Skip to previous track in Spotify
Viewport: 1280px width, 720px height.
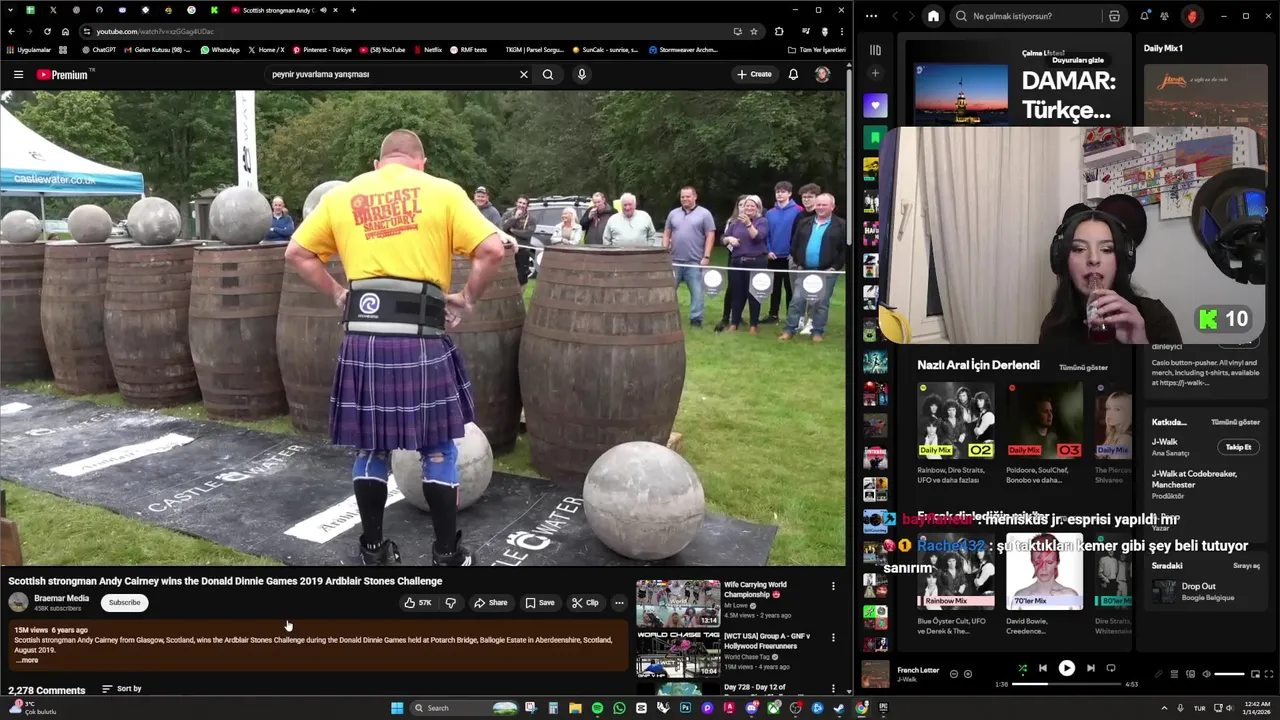click(x=1043, y=668)
